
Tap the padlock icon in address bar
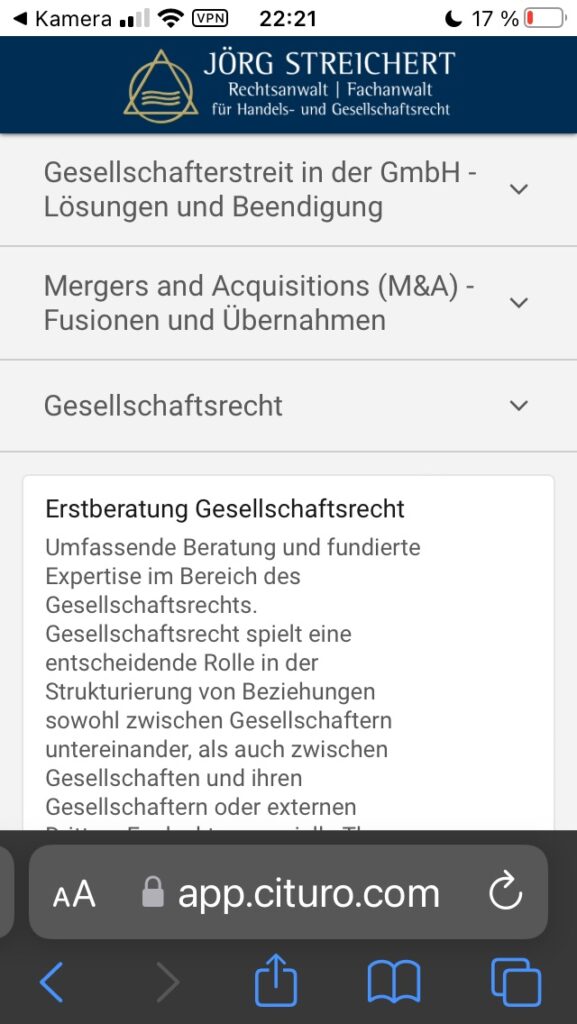pos(153,892)
